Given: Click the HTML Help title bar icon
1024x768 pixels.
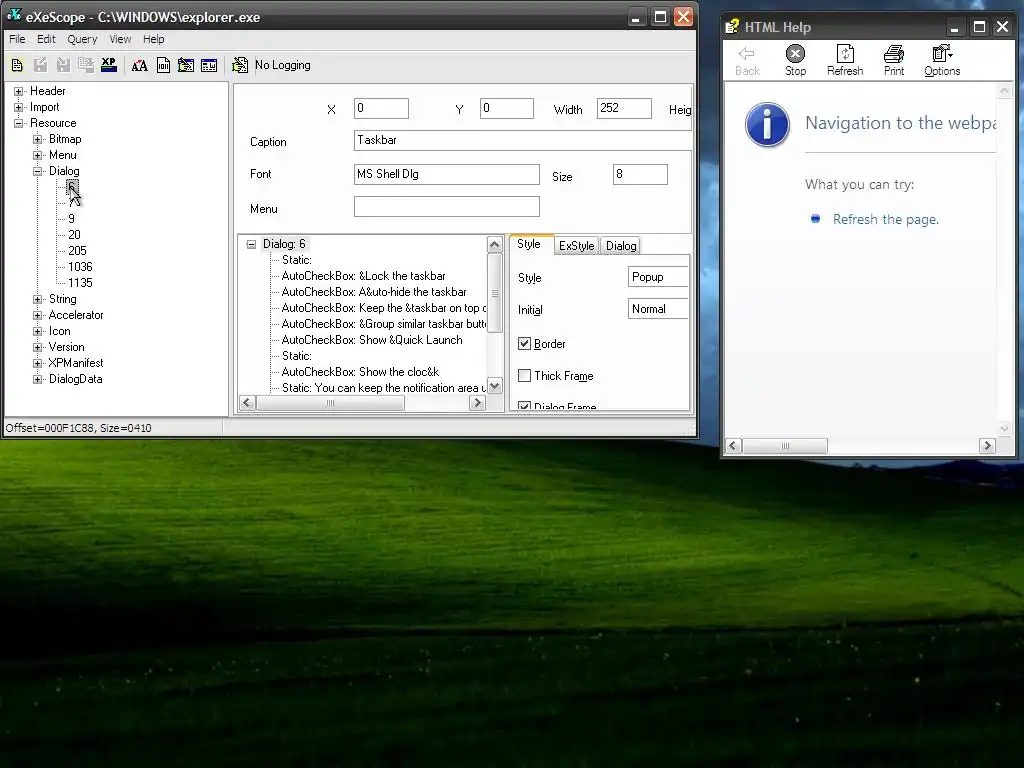Looking at the screenshot, I should [732, 27].
